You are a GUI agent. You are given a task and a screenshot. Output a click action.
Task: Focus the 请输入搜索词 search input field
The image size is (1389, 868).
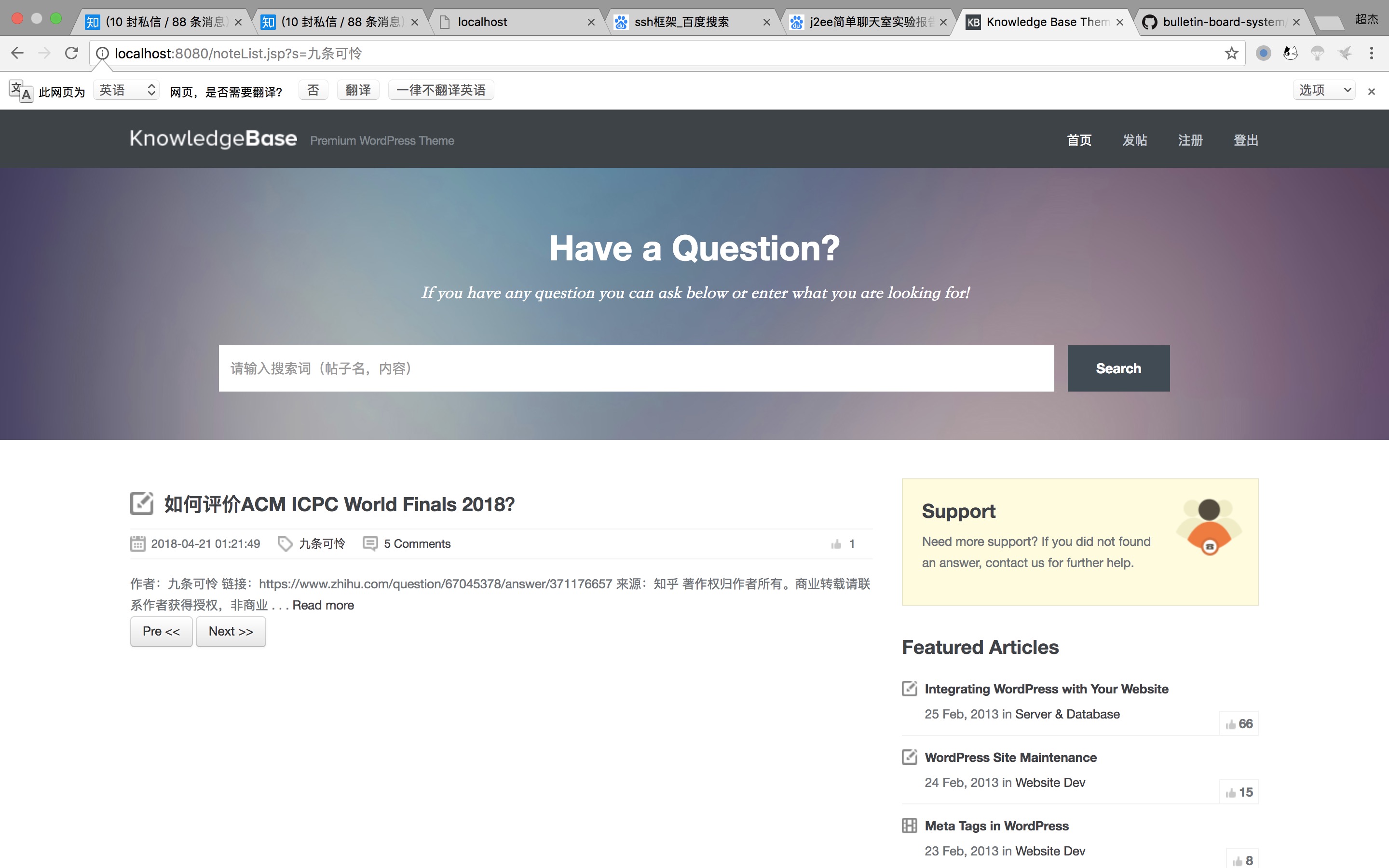pyautogui.click(x=636, y=368)
